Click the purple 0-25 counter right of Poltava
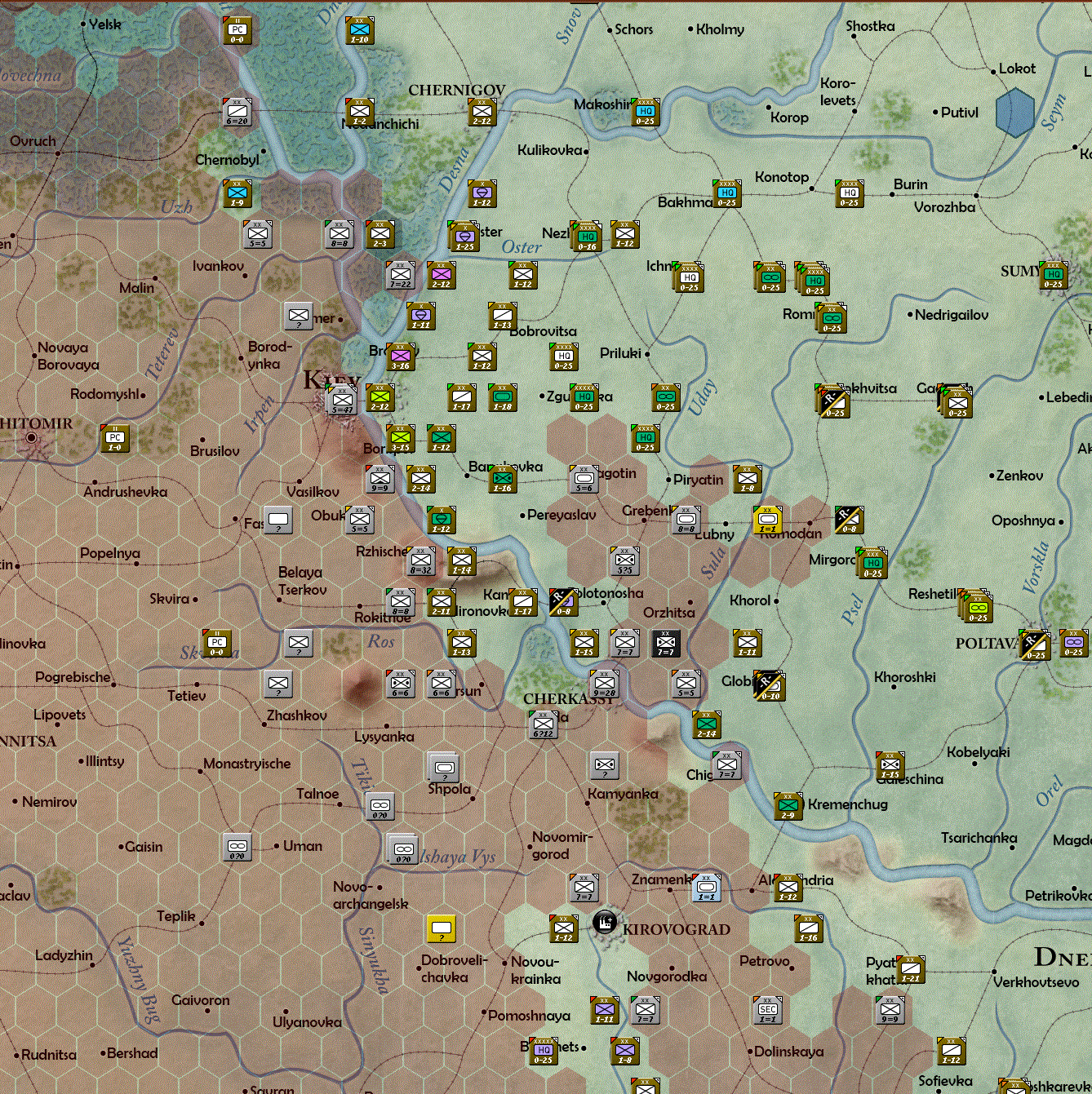 [1074, 642]
